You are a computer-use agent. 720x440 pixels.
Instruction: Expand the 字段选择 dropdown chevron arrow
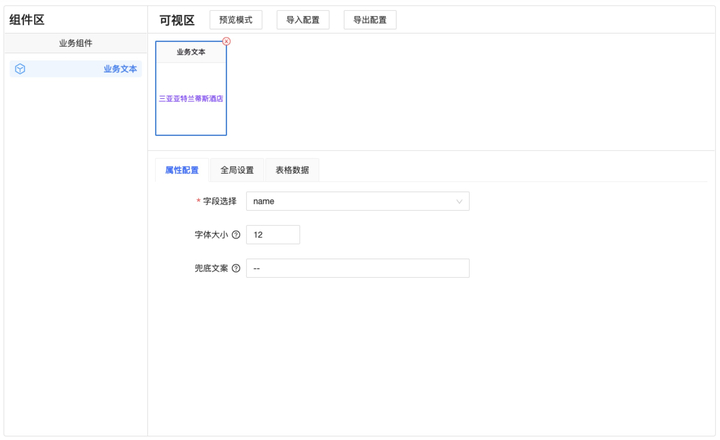[x=459, y=202]
